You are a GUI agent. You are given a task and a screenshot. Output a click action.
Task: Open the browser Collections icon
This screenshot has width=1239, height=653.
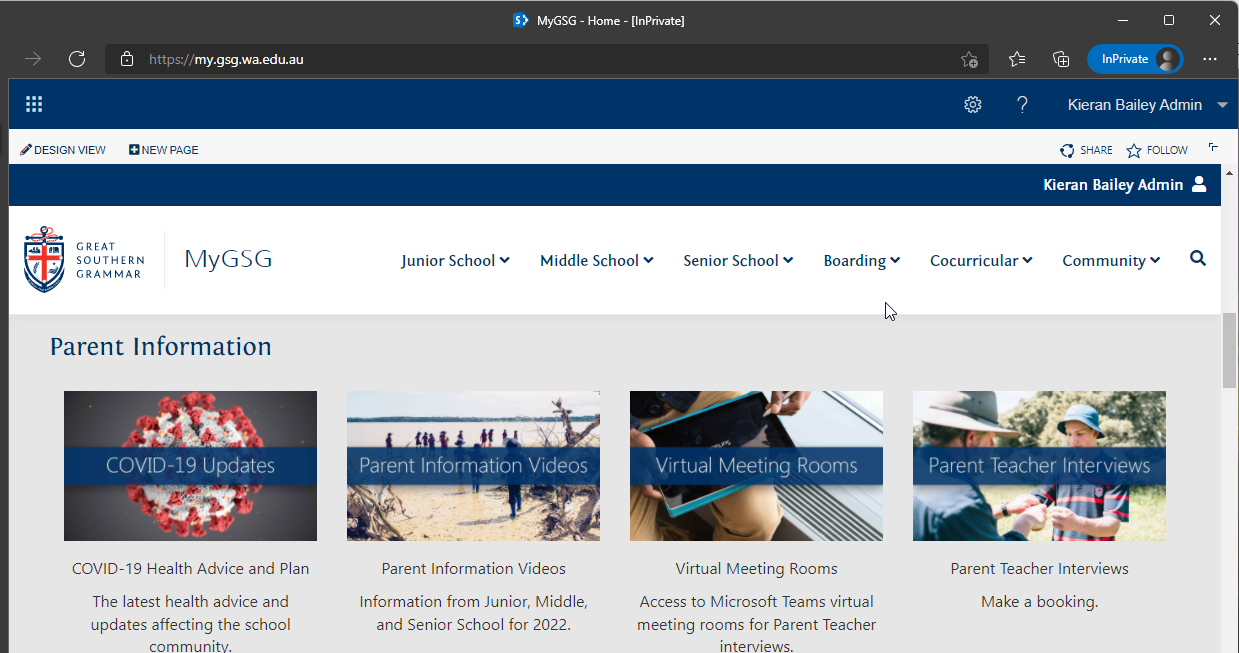point(1061,59)
